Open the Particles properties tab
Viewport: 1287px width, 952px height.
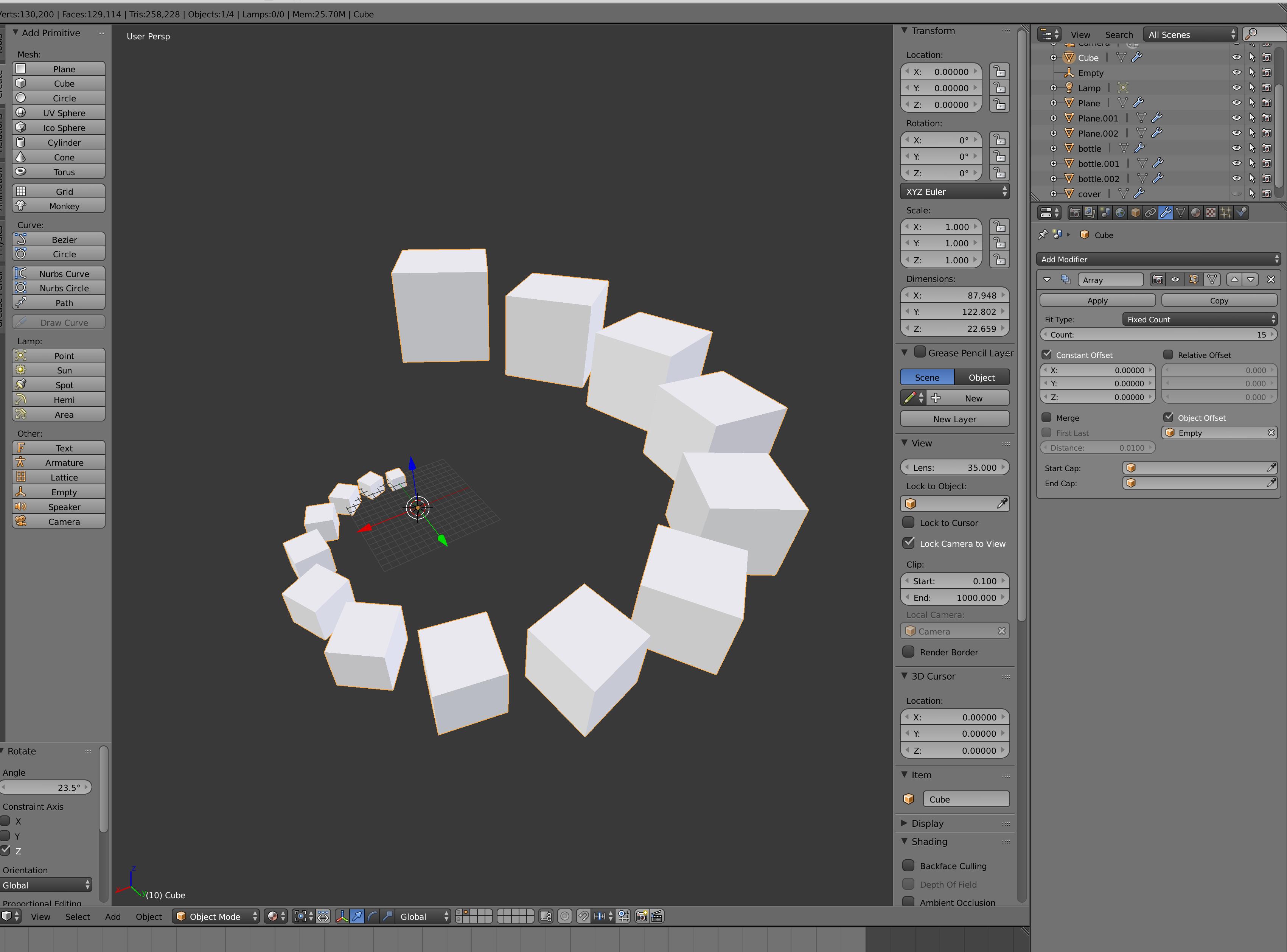pos(1226,213)
